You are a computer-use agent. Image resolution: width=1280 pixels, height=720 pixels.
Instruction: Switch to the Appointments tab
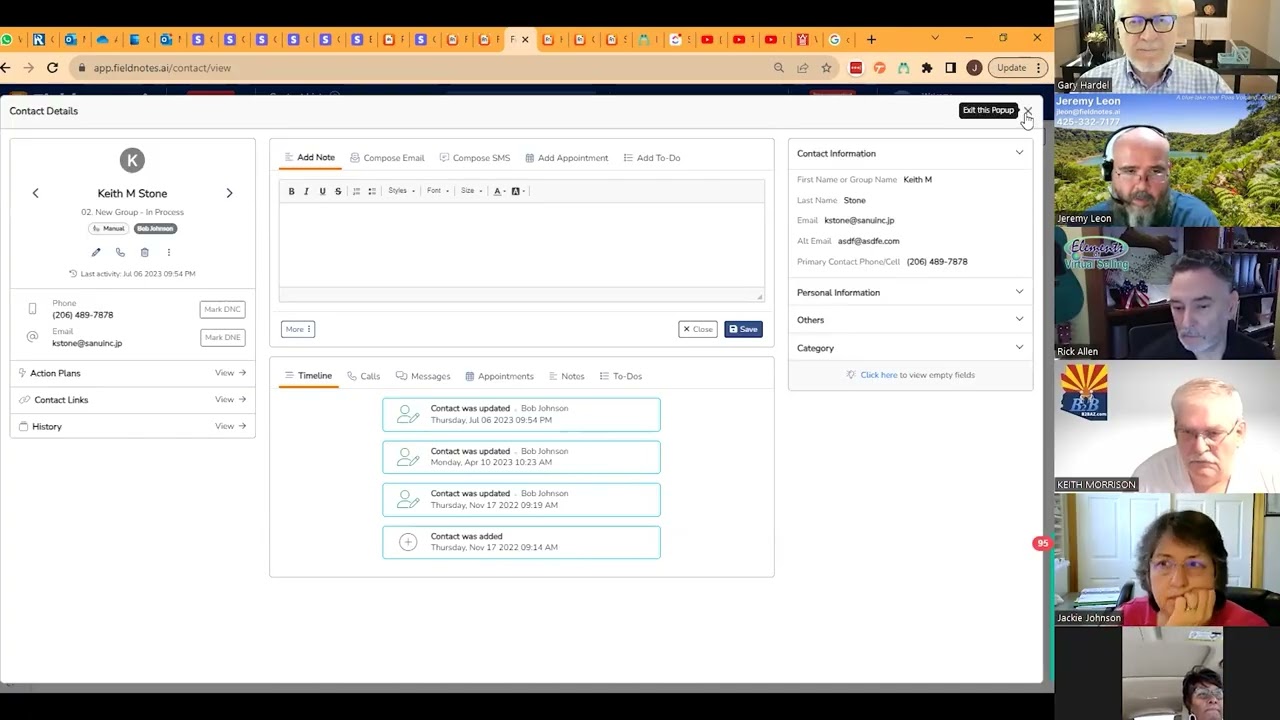(x=499, y=376)
